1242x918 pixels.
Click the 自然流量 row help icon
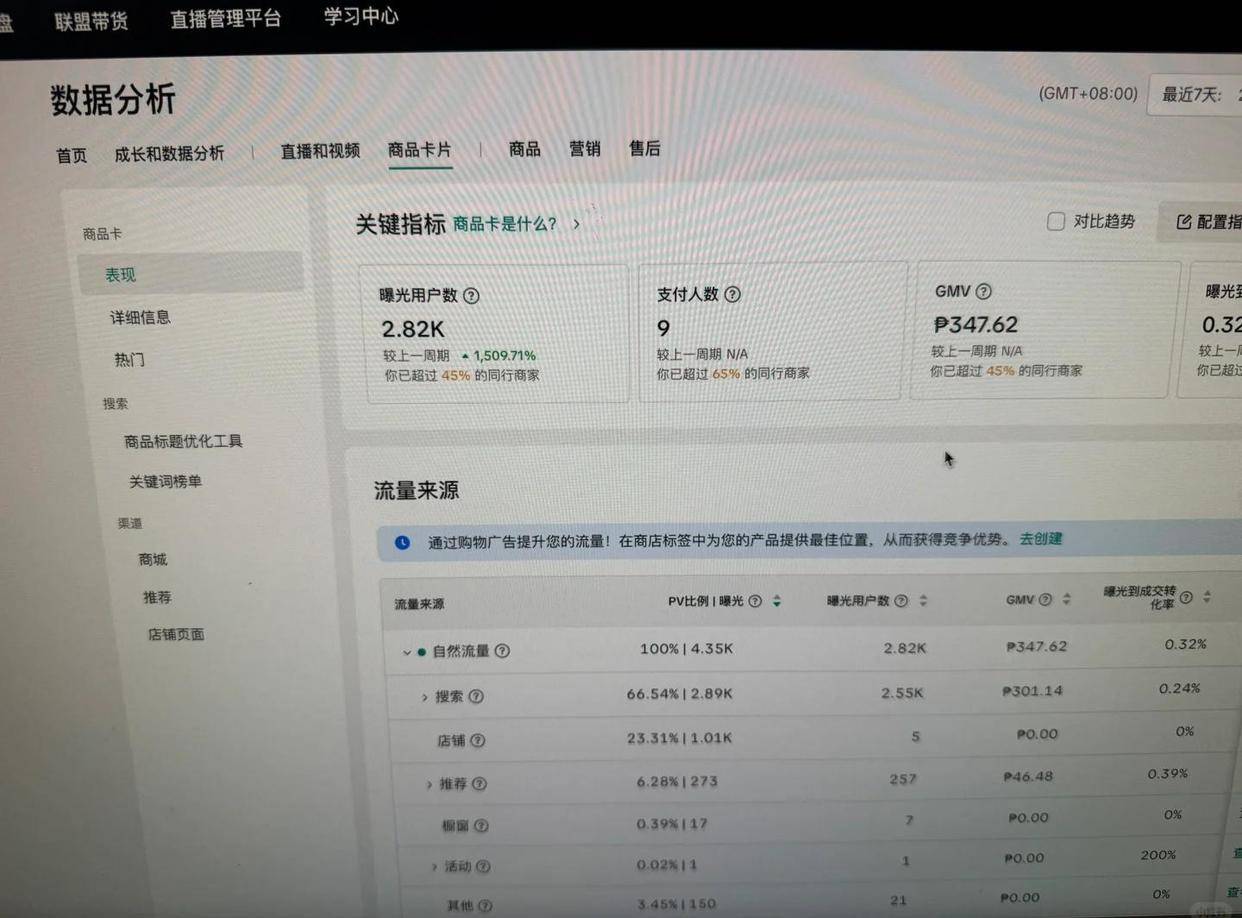tap(503, 650)
